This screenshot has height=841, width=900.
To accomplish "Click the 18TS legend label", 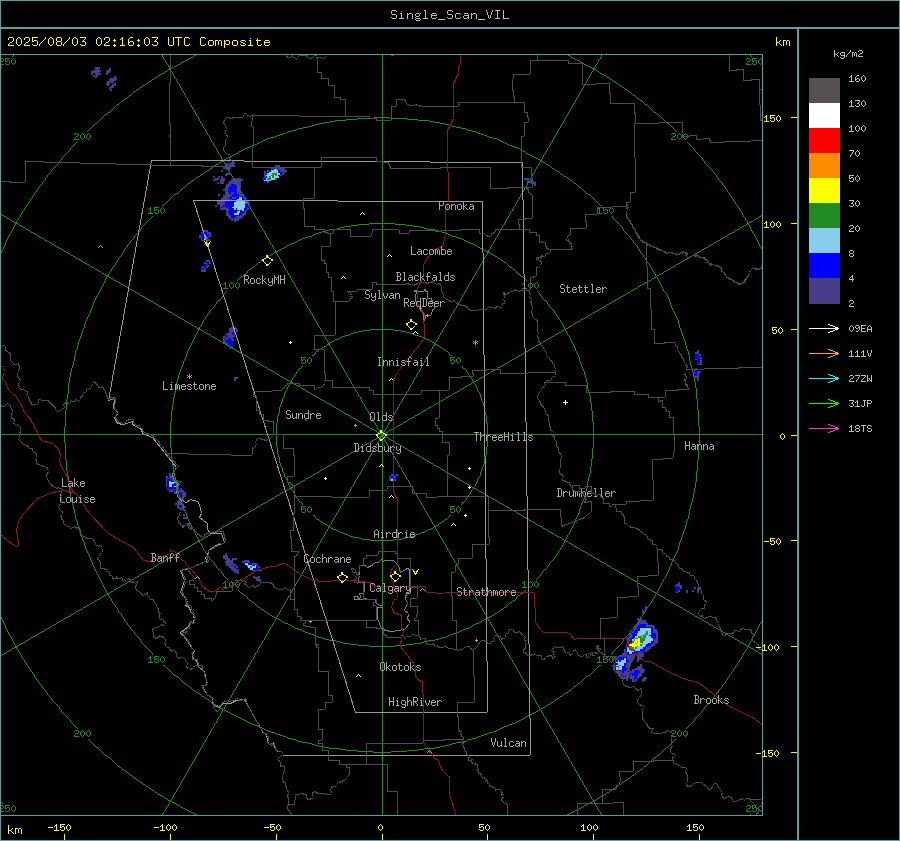I will click(x=860, y=428).
